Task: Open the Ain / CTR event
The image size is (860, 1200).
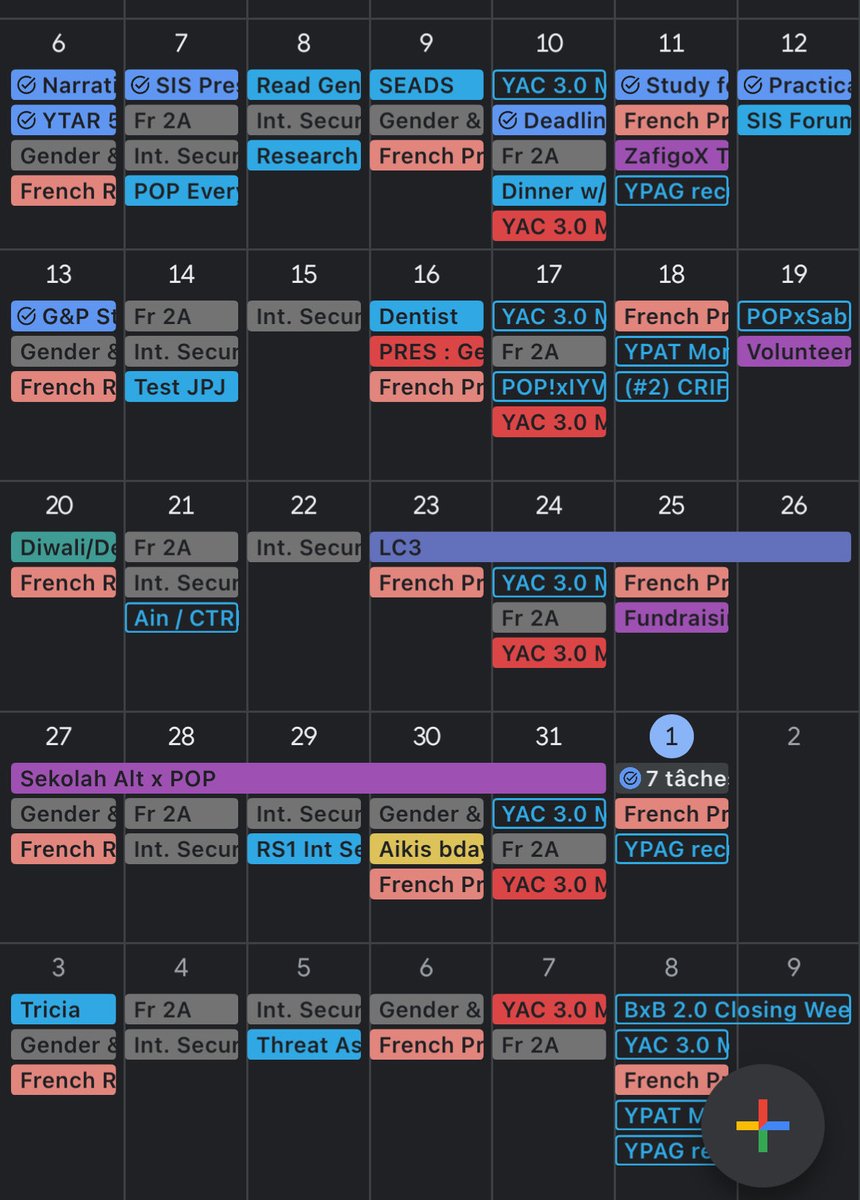Action: pos(181,617)
